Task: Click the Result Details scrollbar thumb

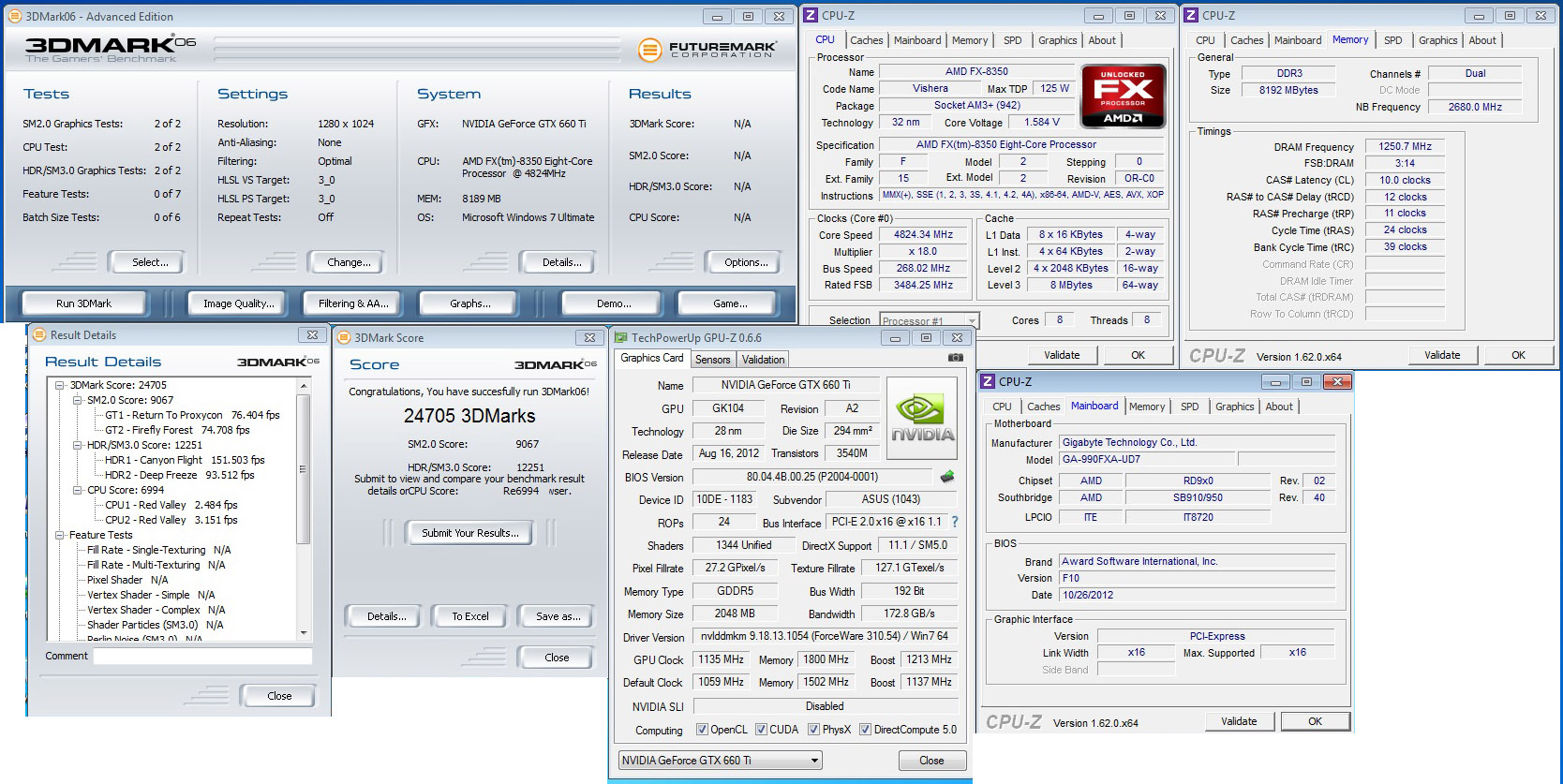Action: [x=303, y=468]
